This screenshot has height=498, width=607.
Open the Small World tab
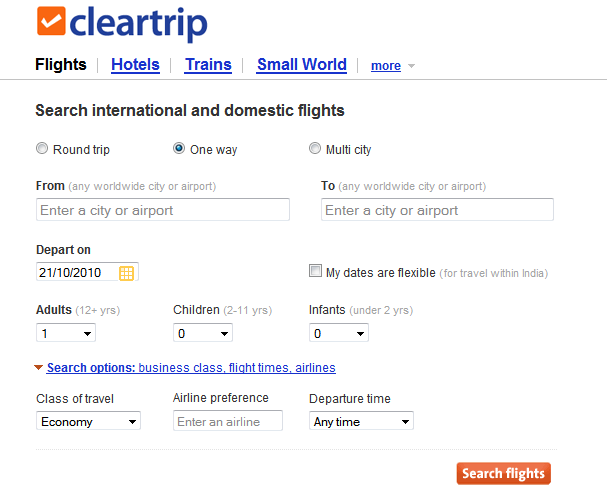pos(301,65)
